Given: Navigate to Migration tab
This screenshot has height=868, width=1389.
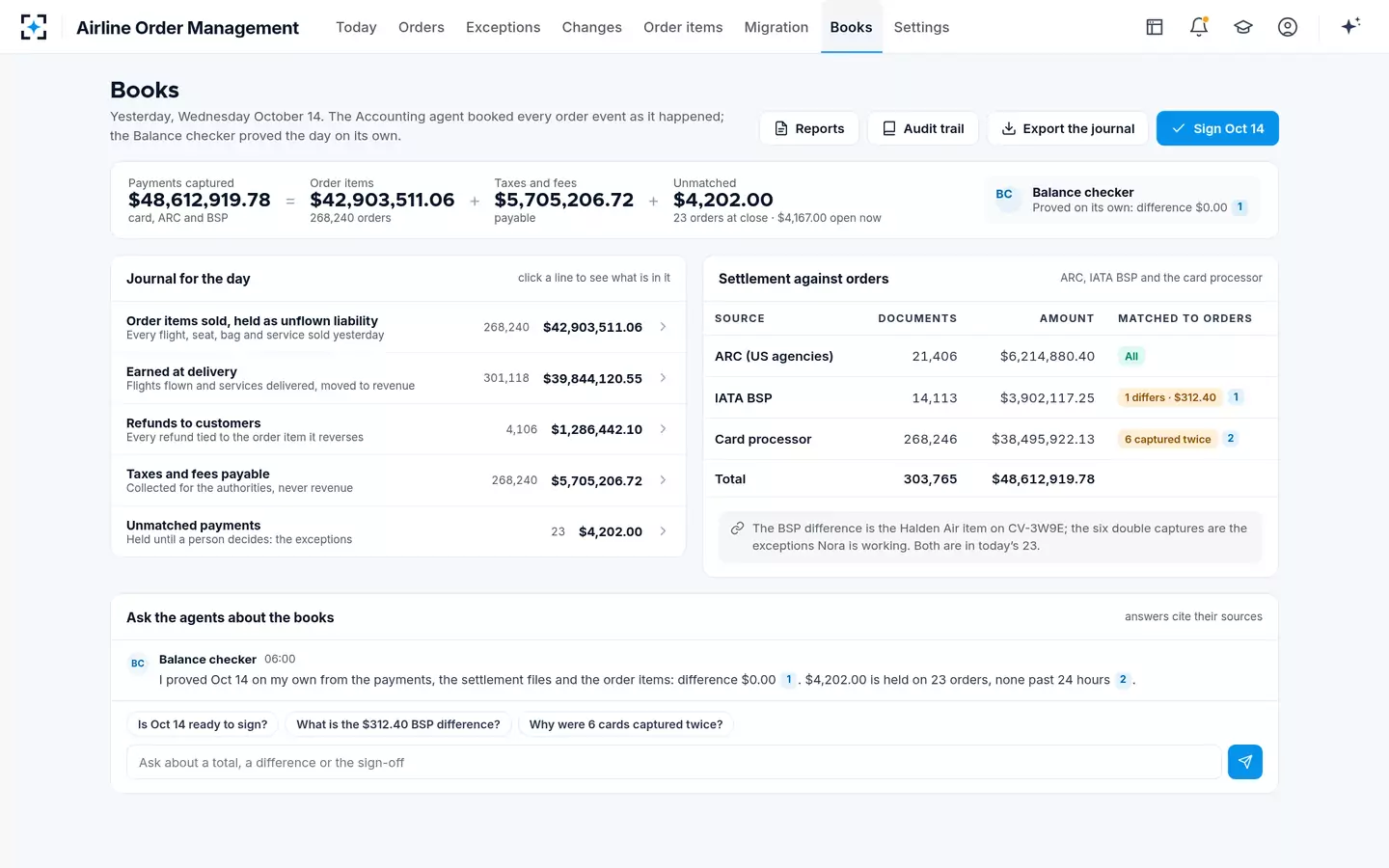Looking at the screenshot, I should (x=776, y=27).
